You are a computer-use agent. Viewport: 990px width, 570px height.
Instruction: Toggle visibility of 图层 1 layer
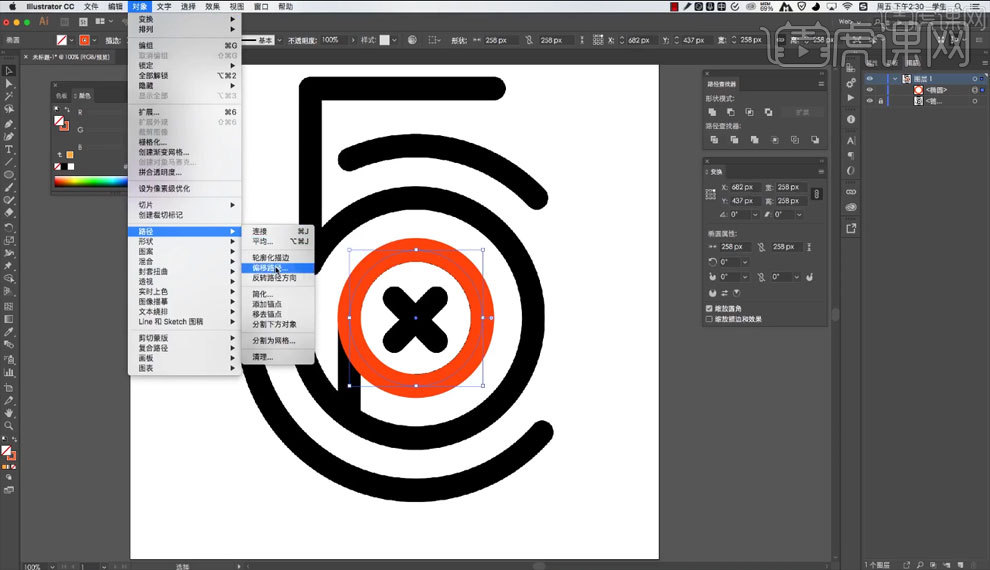tap(870, 79)
